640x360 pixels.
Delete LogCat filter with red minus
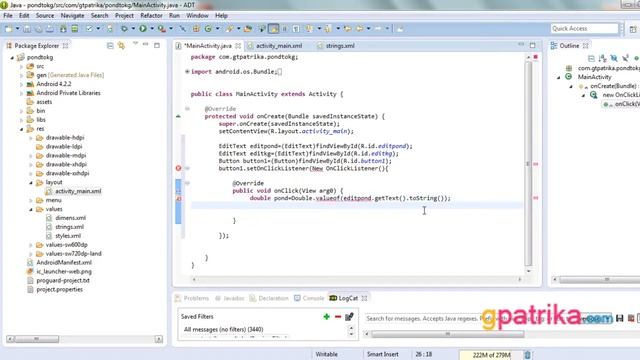tap(338, 317)
